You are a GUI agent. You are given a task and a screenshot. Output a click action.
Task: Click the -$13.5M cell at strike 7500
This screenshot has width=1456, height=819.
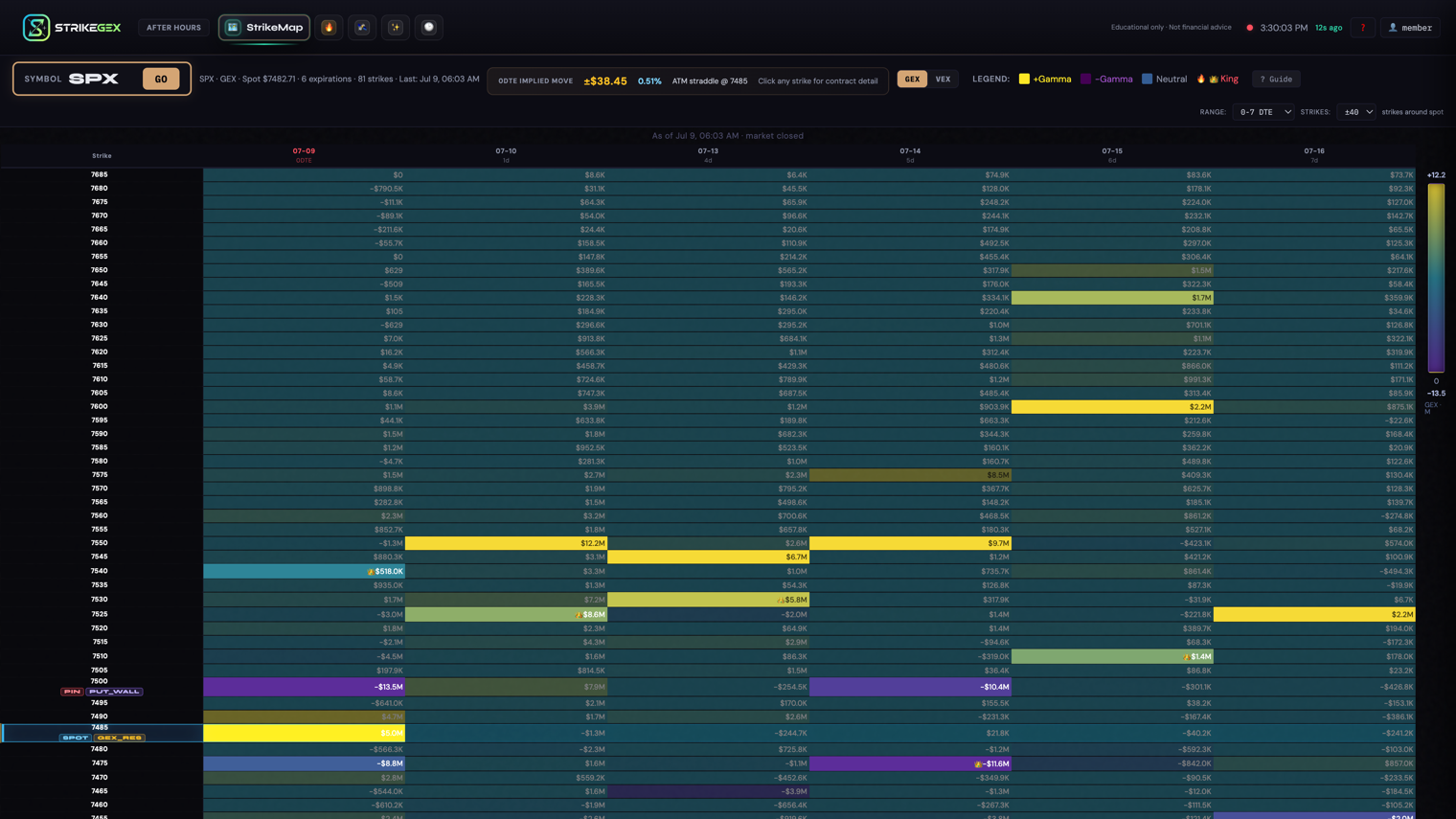304,687
